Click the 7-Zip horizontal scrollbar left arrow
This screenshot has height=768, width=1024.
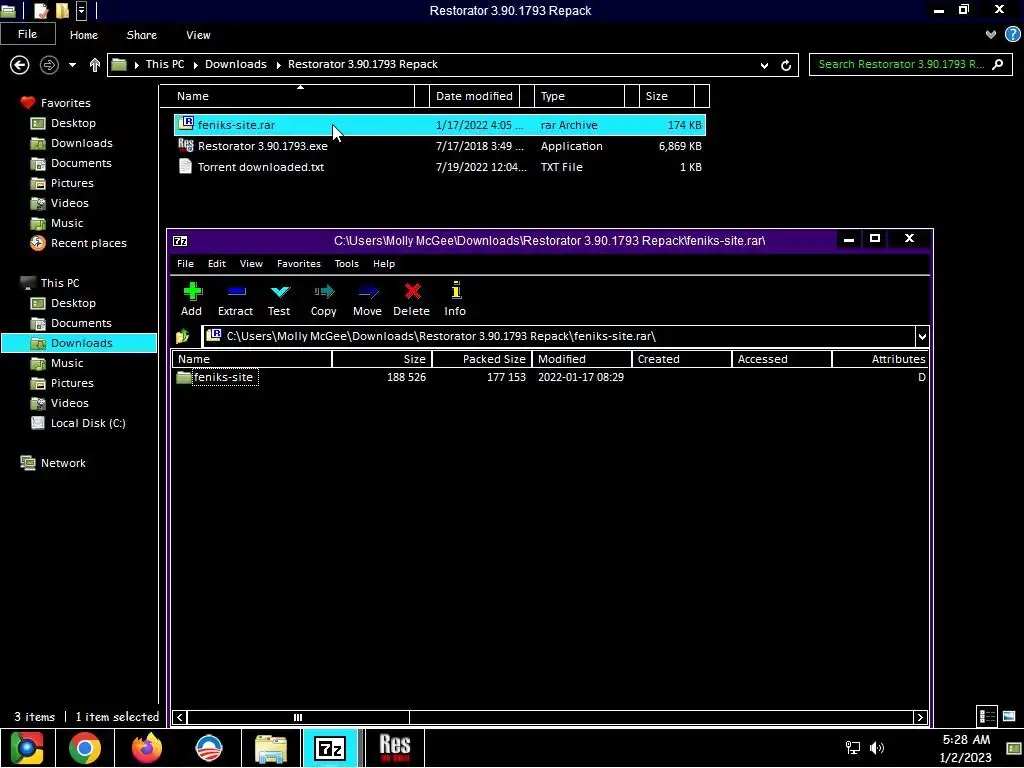tap(180, 718)
